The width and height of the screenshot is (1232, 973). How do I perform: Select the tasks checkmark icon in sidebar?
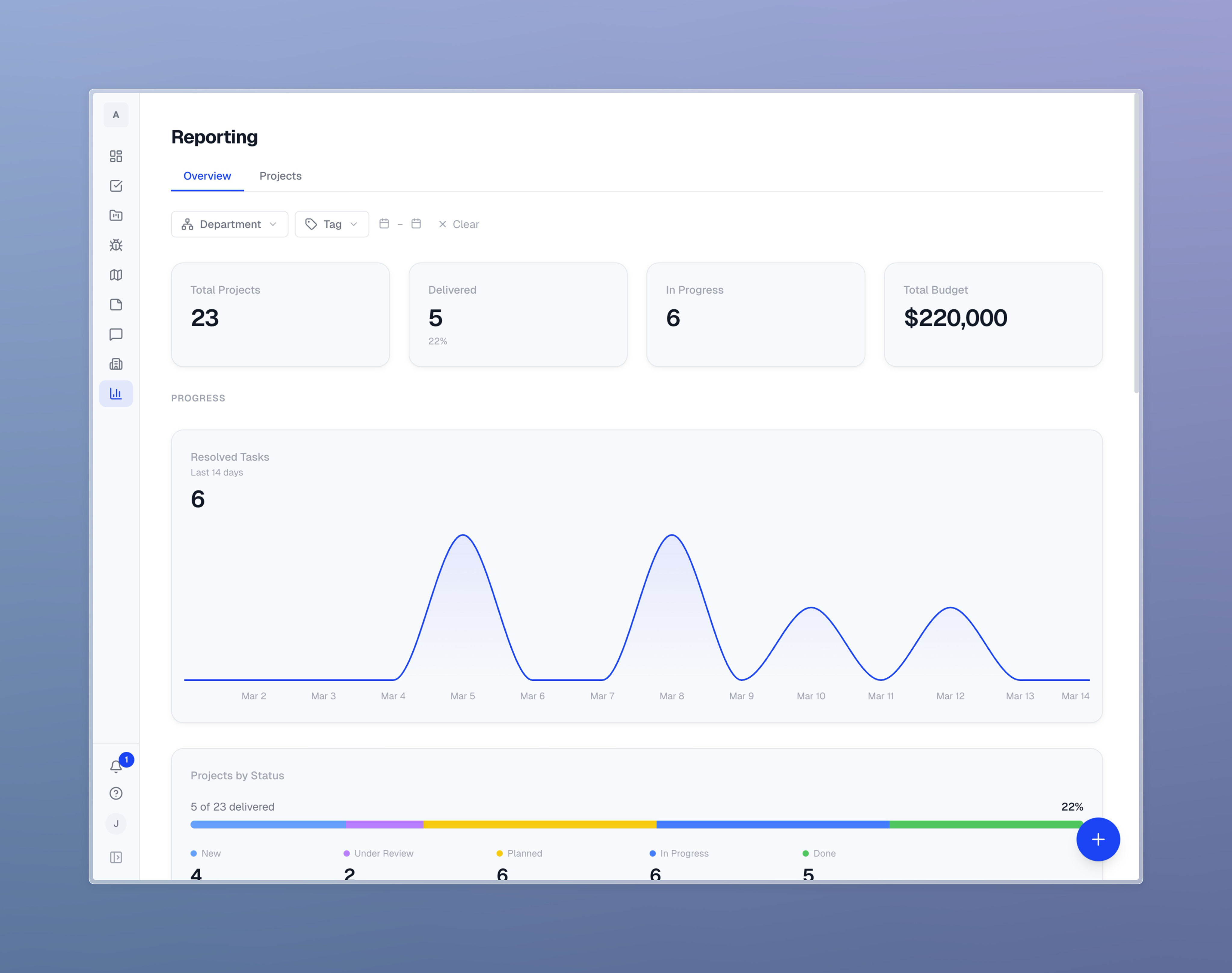click(x=116, y=186)
